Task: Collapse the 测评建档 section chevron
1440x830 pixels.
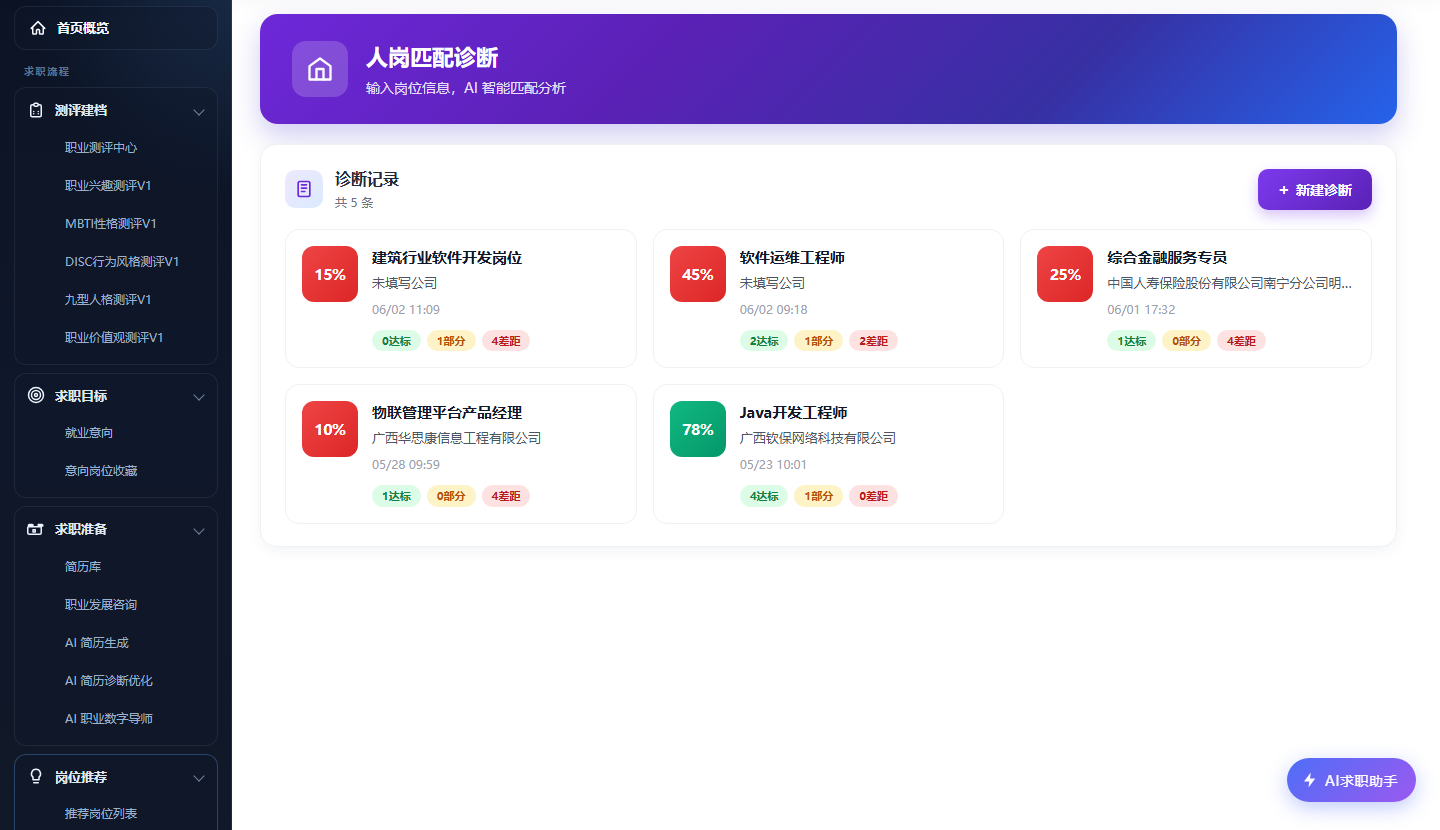Action: click(x=199, y=111)
